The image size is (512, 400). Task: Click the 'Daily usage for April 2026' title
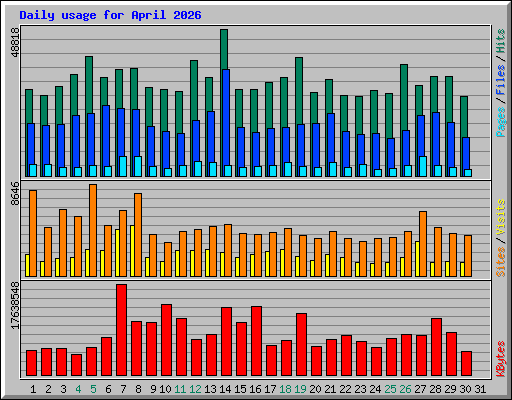click(110, 15)
